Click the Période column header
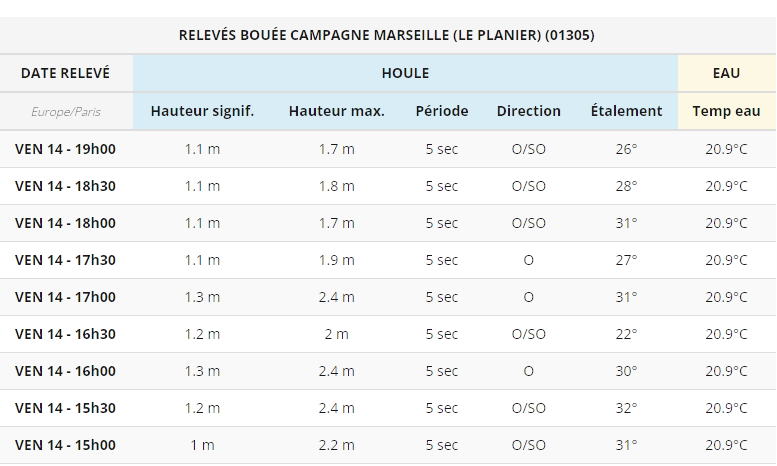 [442, 111]
